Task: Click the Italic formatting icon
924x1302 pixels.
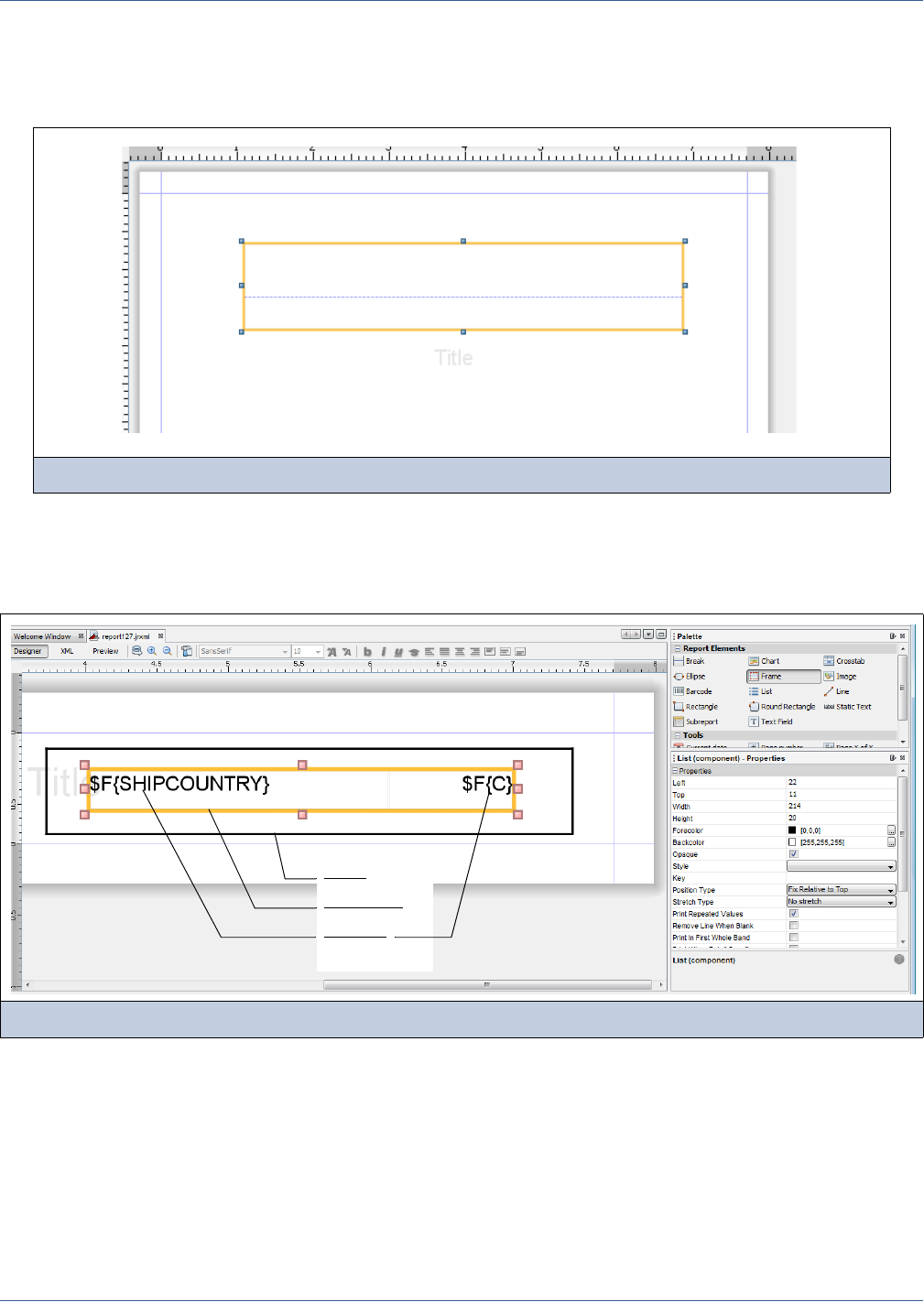Action: (383, 652)
